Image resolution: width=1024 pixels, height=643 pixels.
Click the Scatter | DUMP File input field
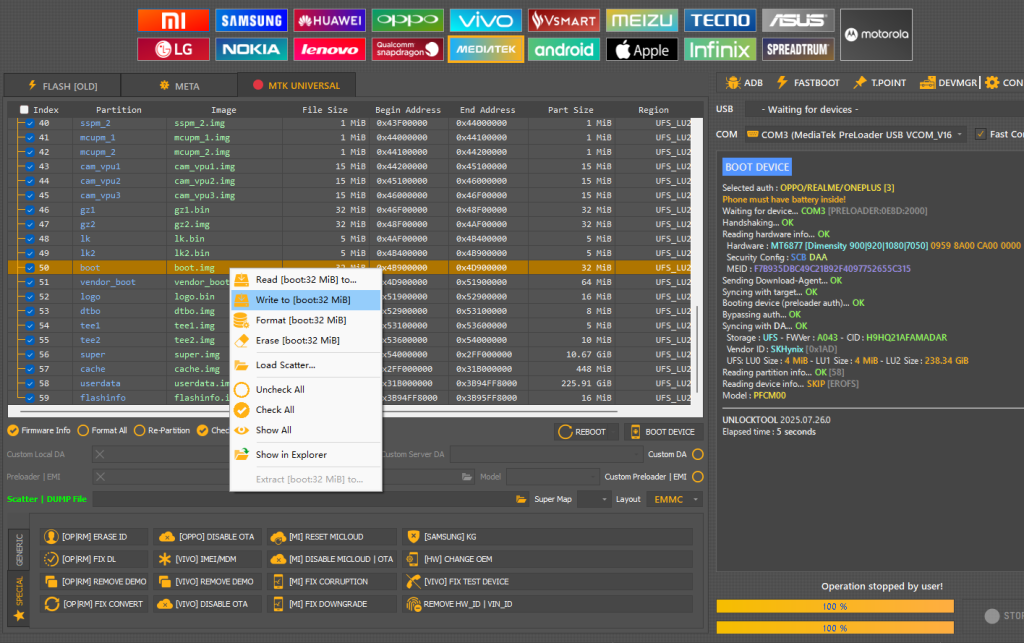click(x=303, y=499)
